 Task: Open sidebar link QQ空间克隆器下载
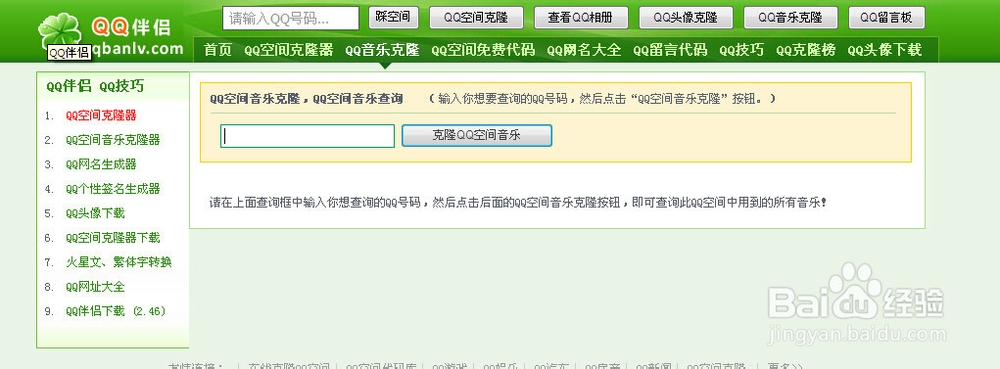point(113,238)
